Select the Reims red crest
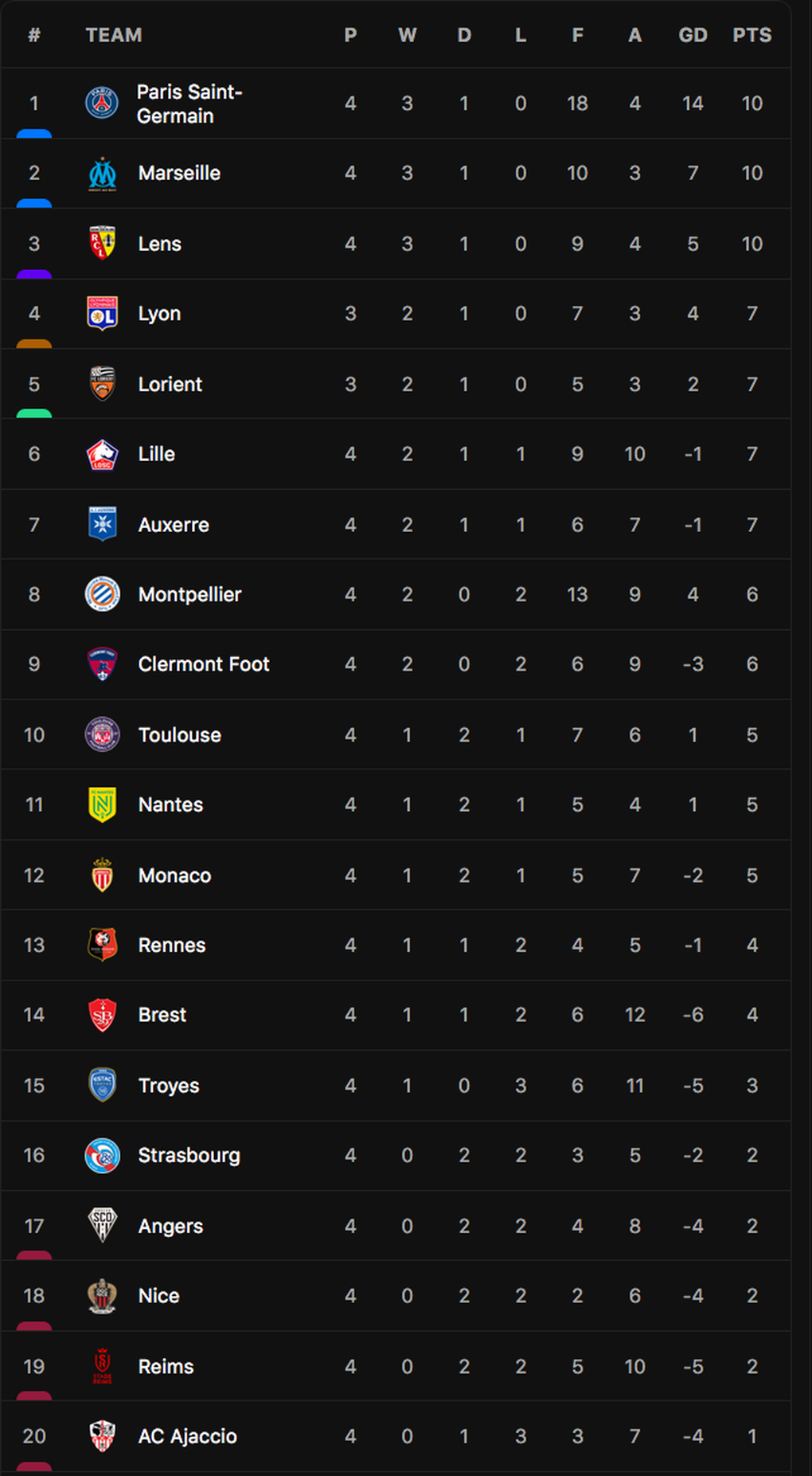This screenshot has height=1476, width=812. pos(102,1366)
